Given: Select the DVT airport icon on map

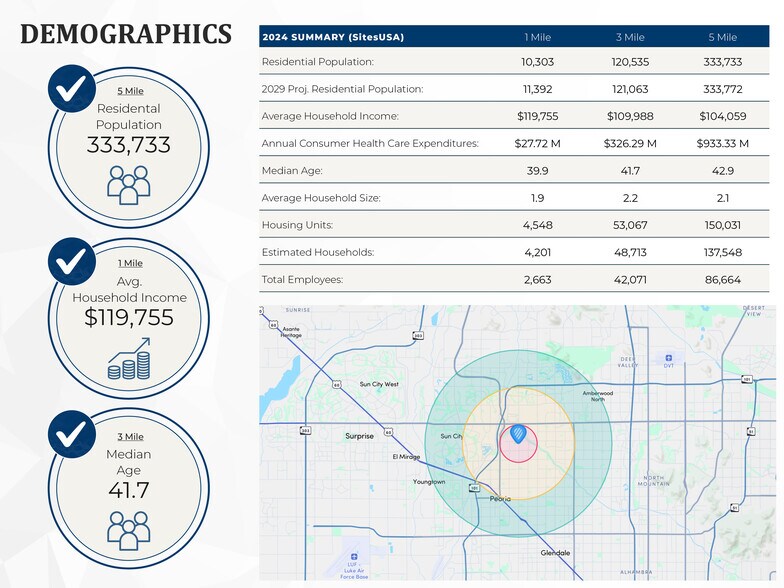Looking at the screenshot, I should [x=668, y=357].
